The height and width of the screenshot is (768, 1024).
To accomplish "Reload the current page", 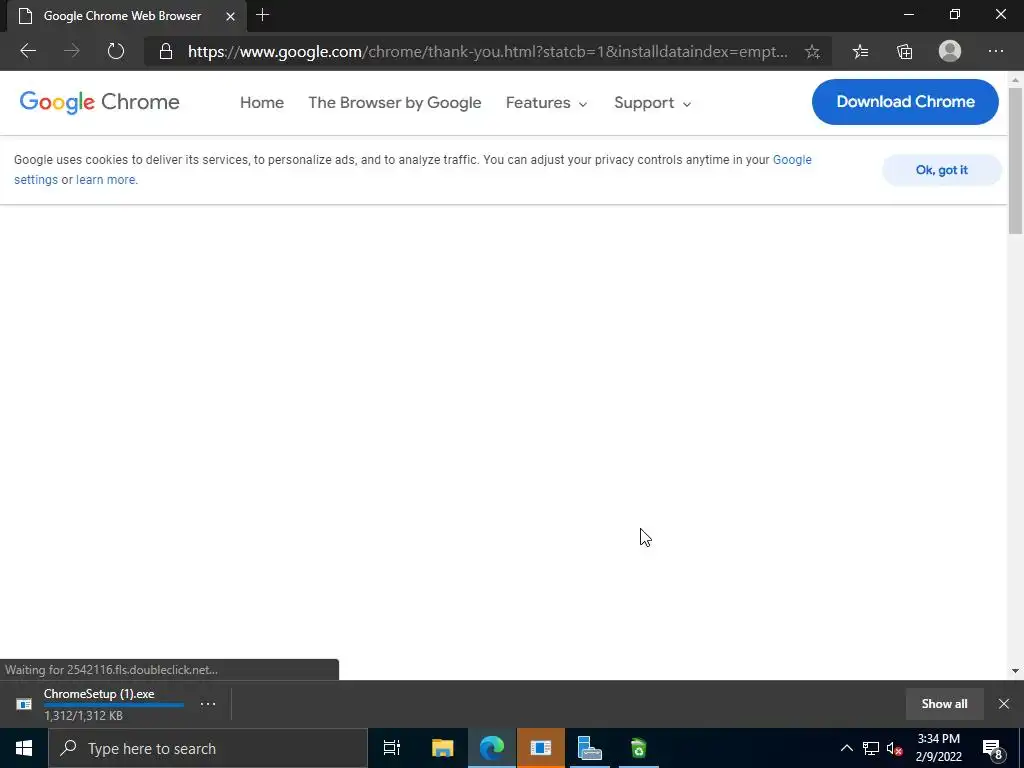I will [x=116, y=51].
